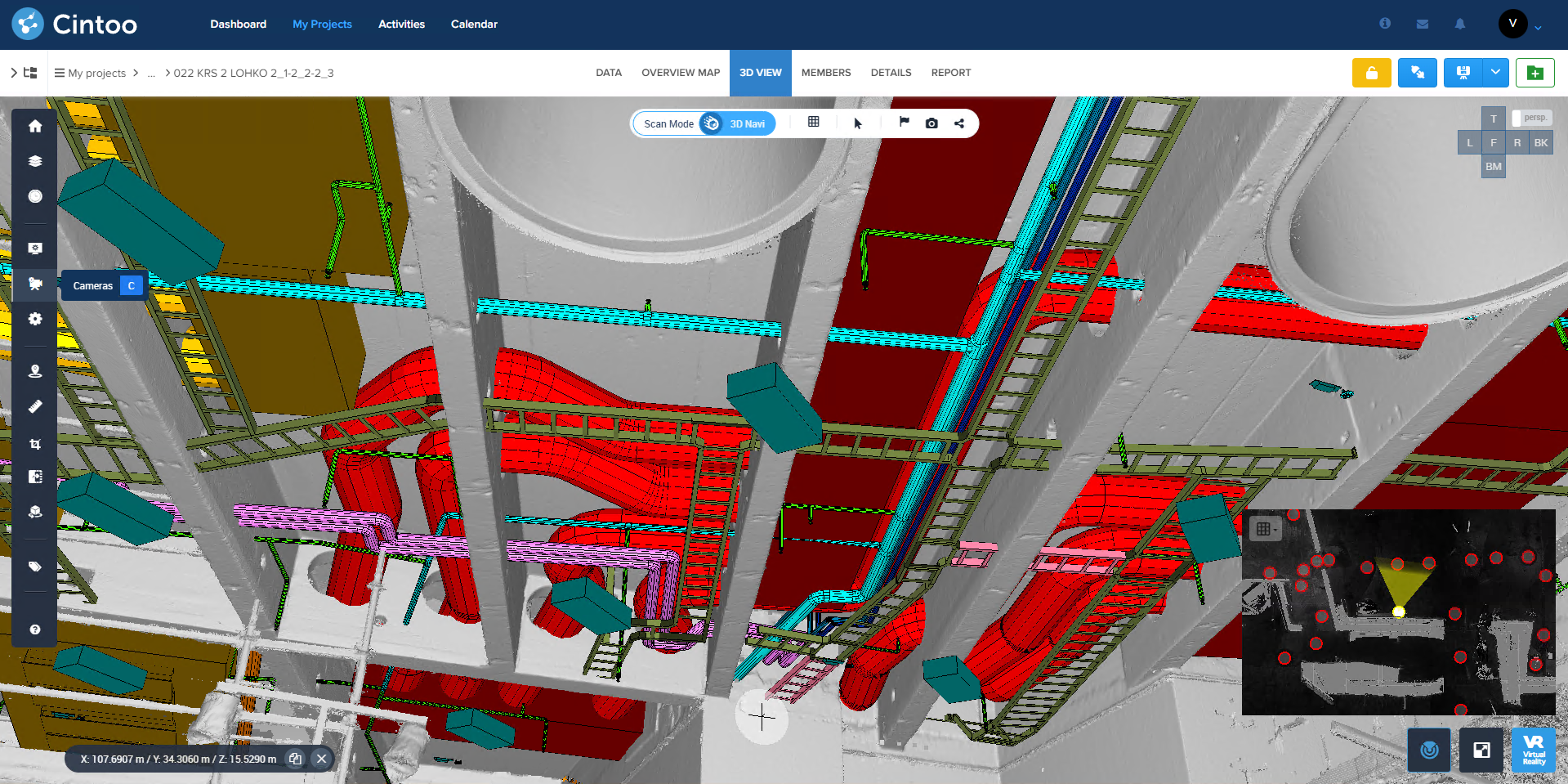Set view to Right with the R cube face
This screenshot has width=1568, height=784.
pos(1517,142)
